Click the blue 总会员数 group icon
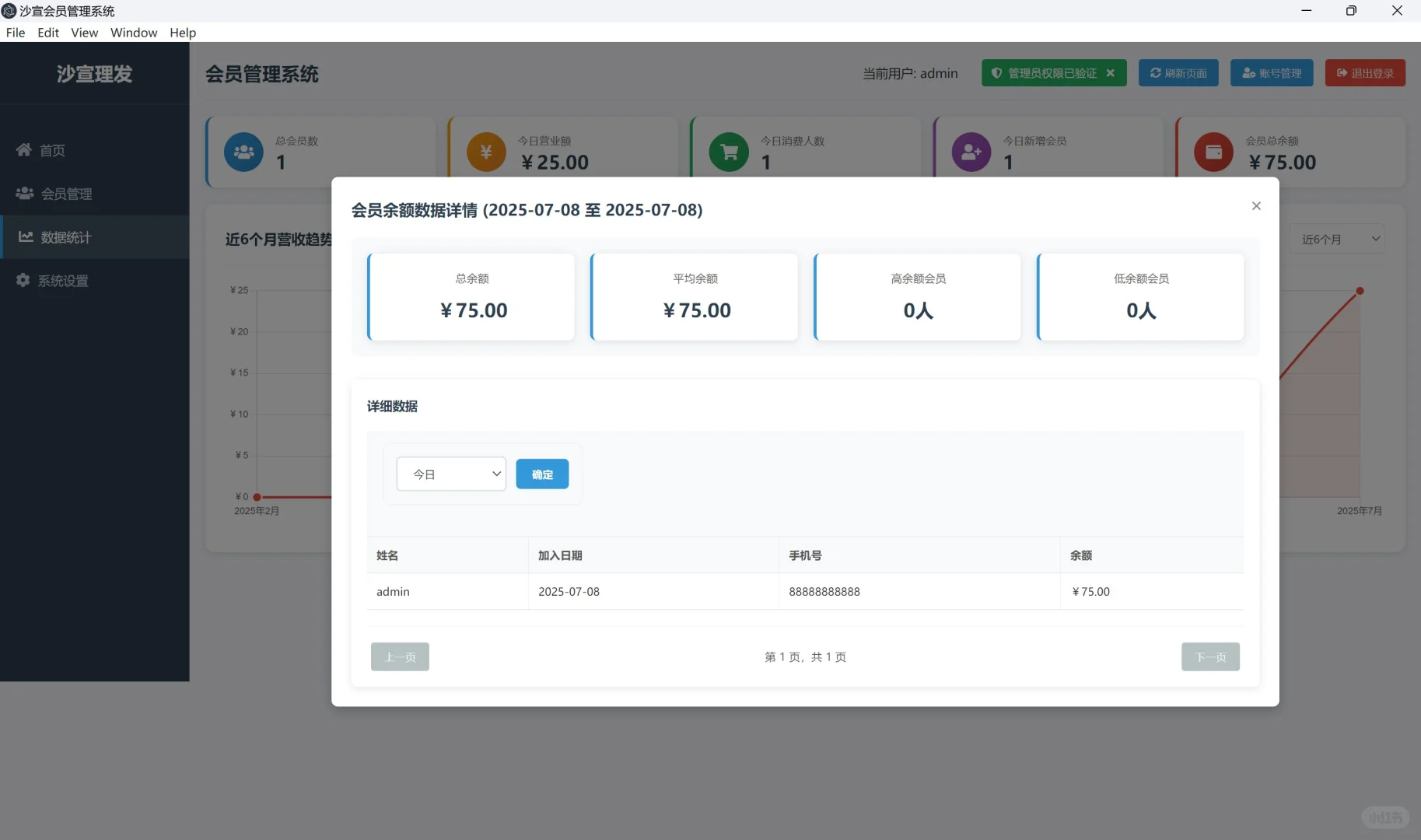1421x840 pixels. click(x=243, y=152)
